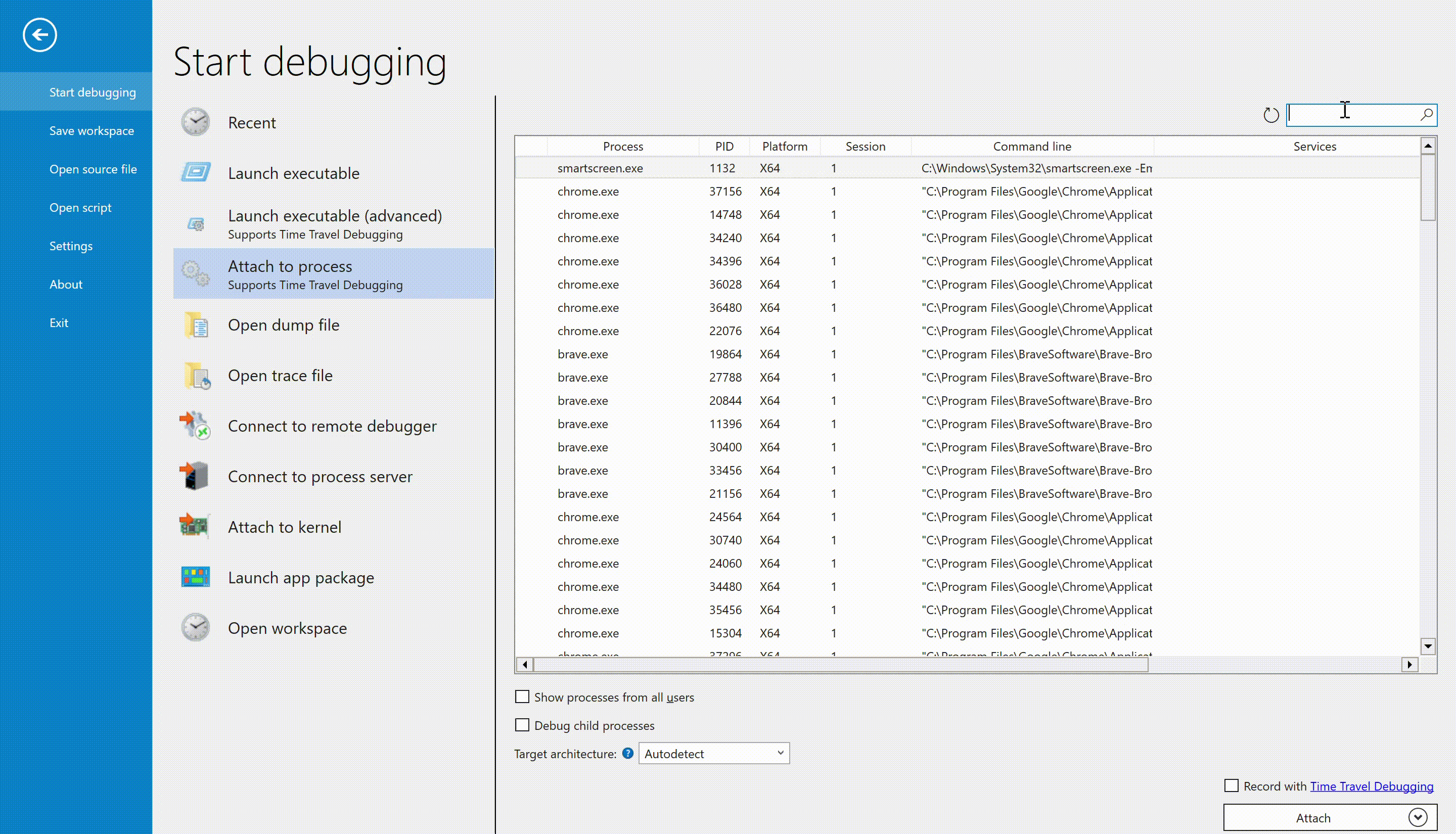The width and height of the screenshot is (1456, 834).
Task: Click the target architecture help icon
Action: point(628,753)
